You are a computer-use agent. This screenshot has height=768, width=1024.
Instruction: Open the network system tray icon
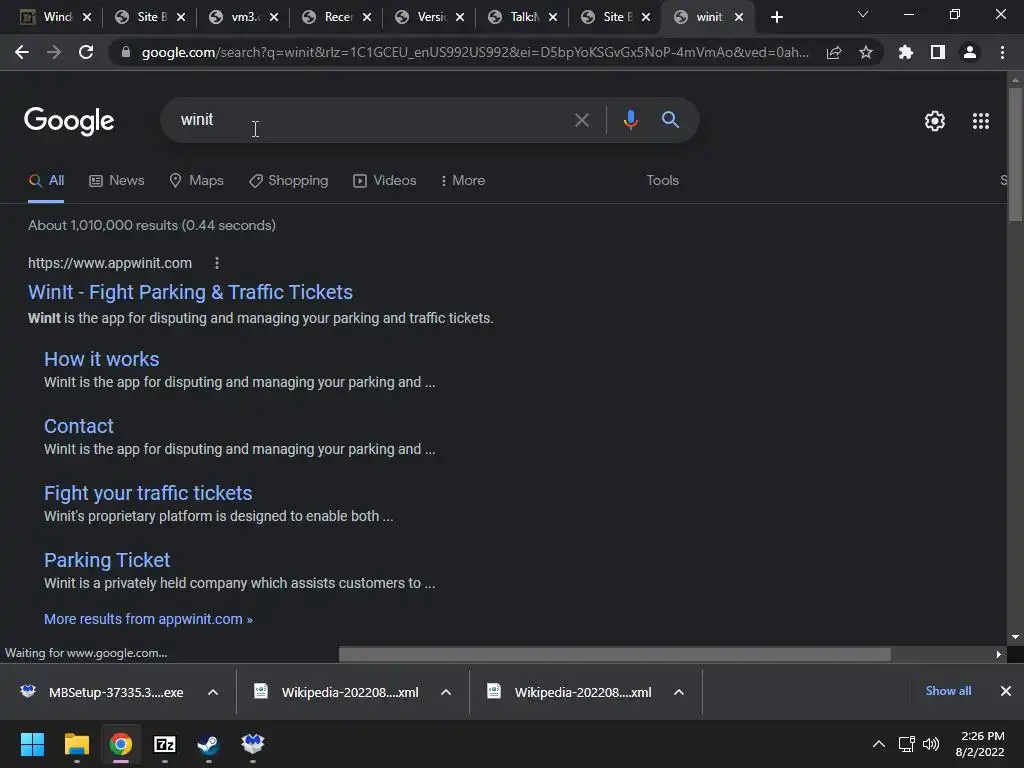pyautogui.click(x=906, y=744)
